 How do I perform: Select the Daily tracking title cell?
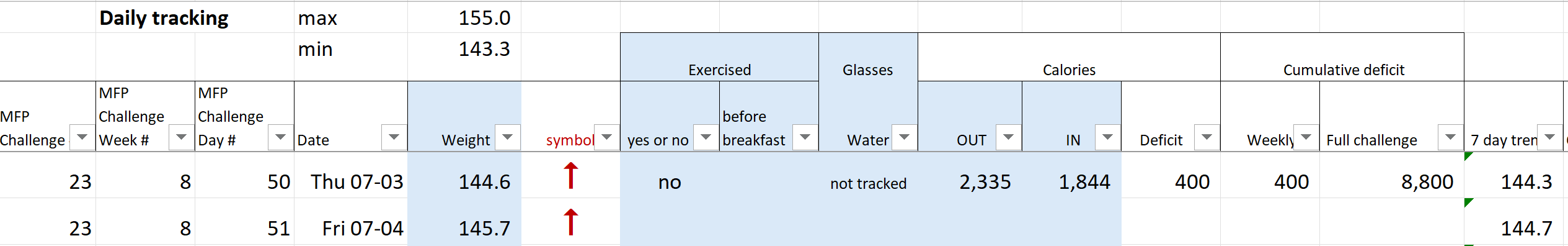pyautogui.click(x=164, y=17)
